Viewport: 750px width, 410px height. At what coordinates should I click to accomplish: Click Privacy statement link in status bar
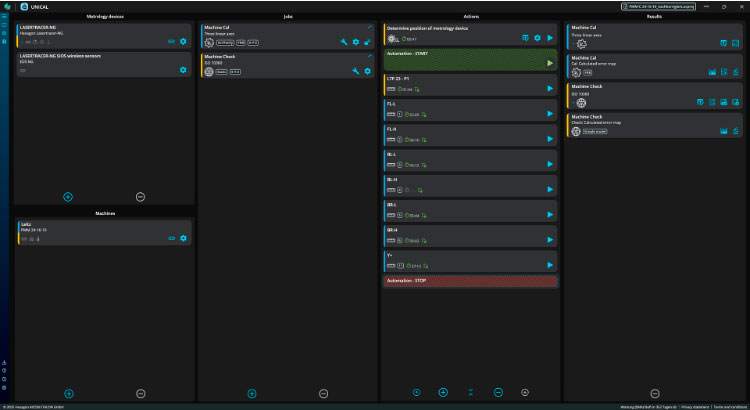[695, 407]
